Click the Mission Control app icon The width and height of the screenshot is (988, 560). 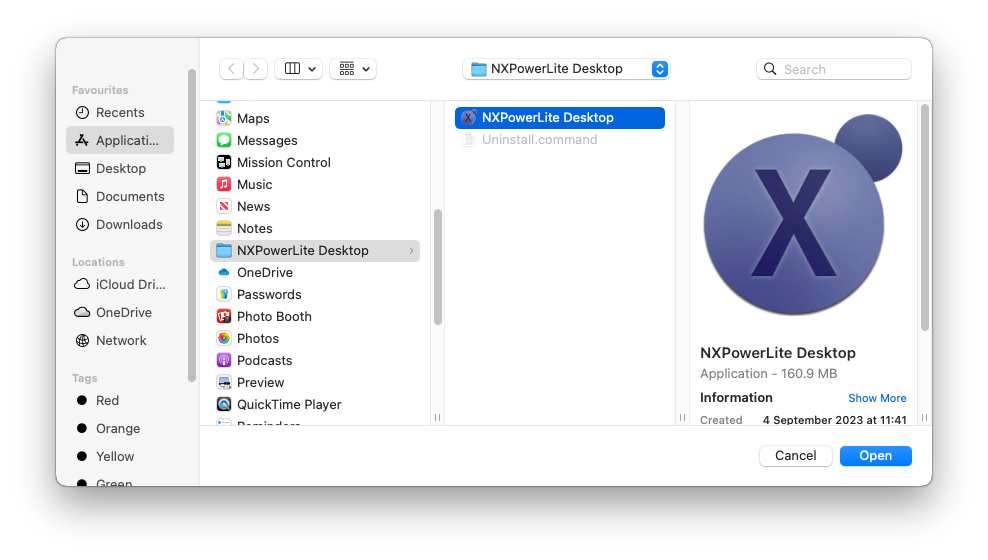tap(224, 163)
